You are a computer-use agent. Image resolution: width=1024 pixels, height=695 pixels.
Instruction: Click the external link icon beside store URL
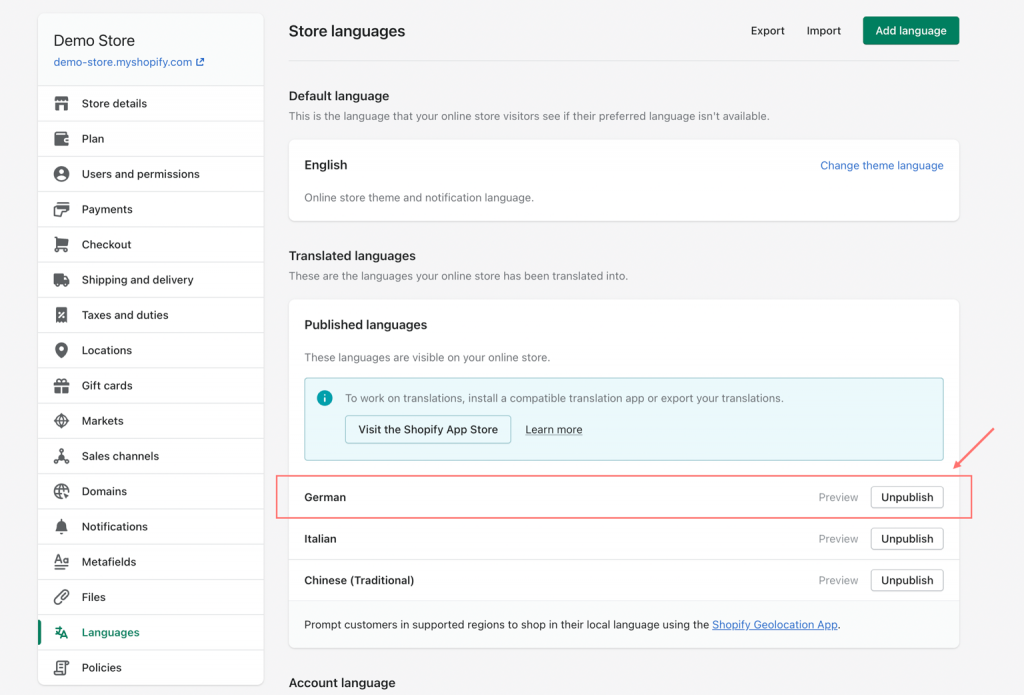pos(200,62)
